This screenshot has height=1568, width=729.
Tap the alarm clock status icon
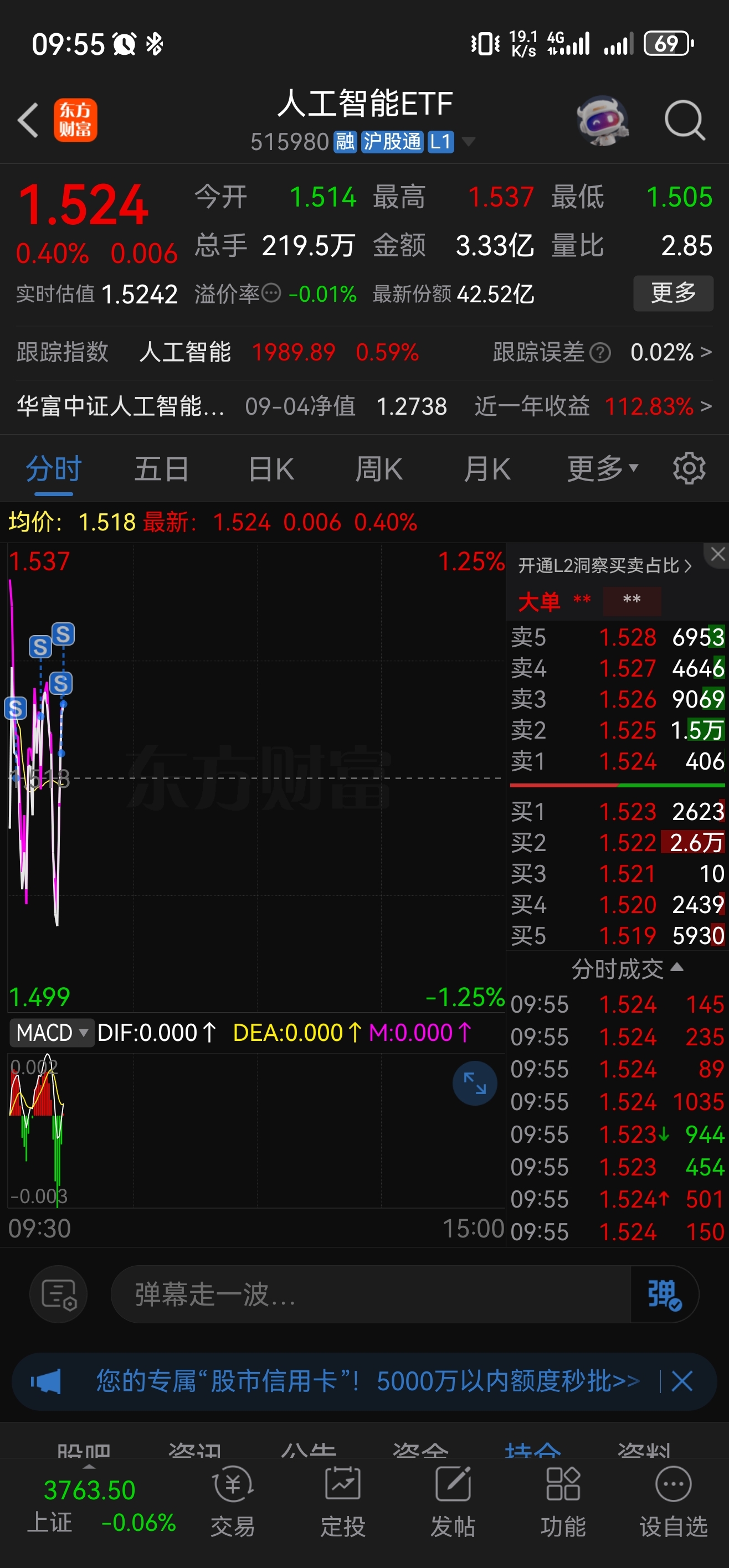pos(125,44)
